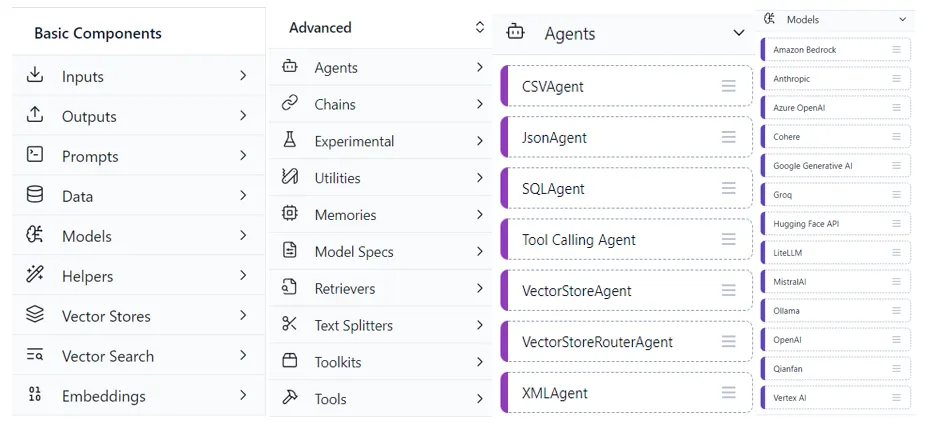Click the Memories chip icon
940x437 pixels.
pyautogui.click(x=290, y=214)
